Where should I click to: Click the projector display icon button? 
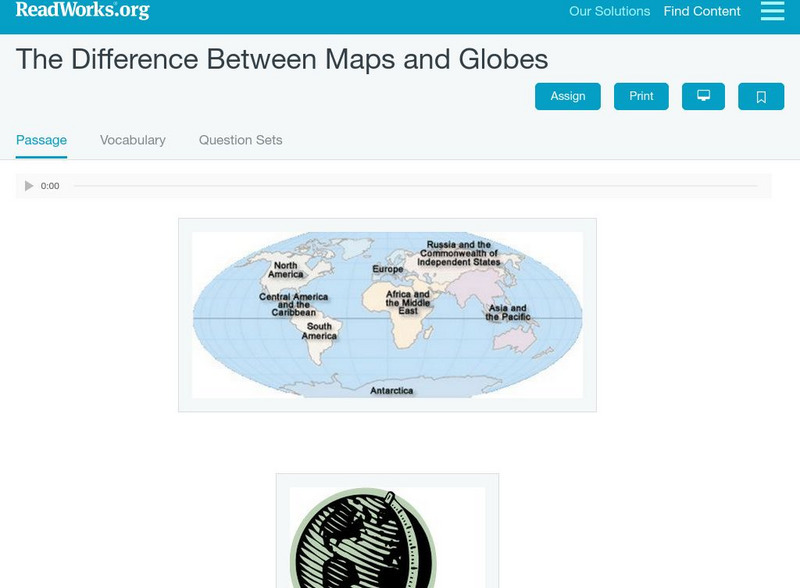coord(703,96)
